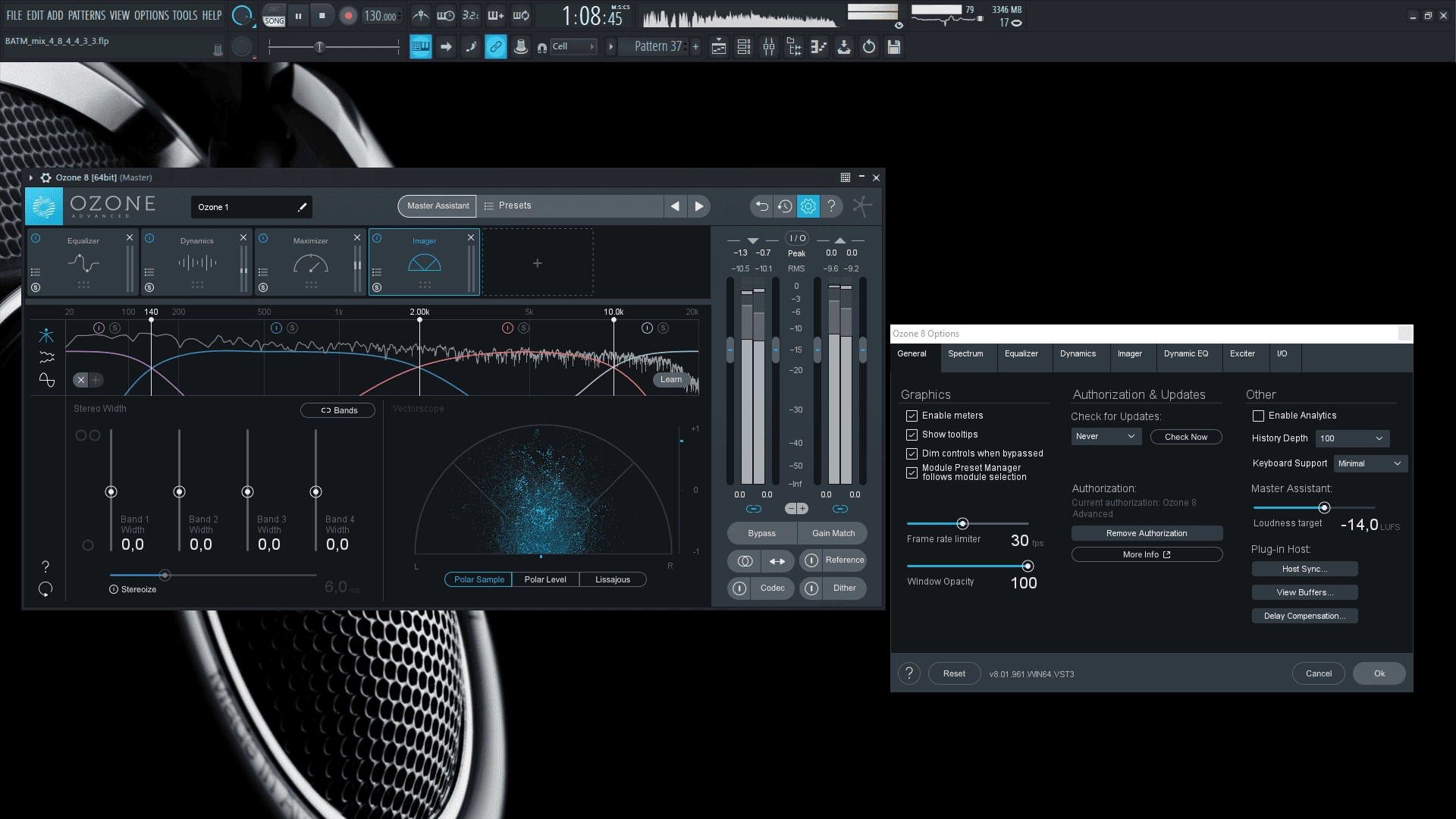
Task: Open FL Studio PATTERNS menu
Action: coord(86,15)
